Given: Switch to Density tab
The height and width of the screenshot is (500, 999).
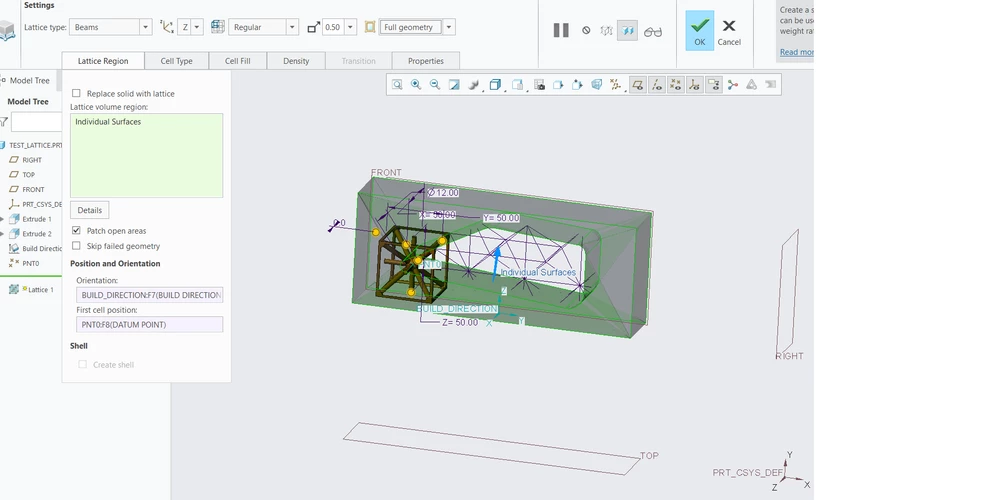Looking at the screenshot, I should (x=296, y=61).
